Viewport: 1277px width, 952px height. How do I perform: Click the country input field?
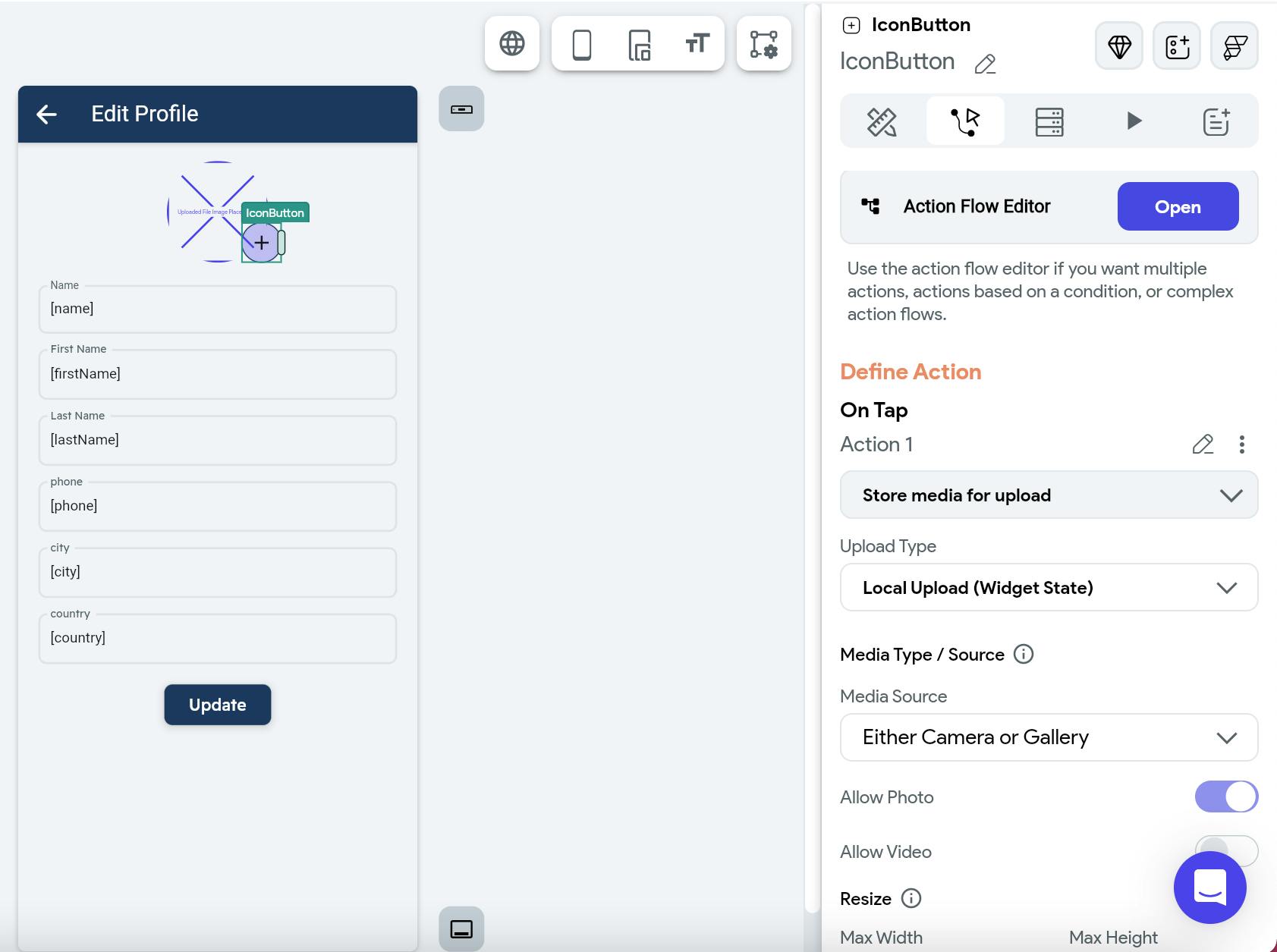pyautogui.click(x=218, y=638)
